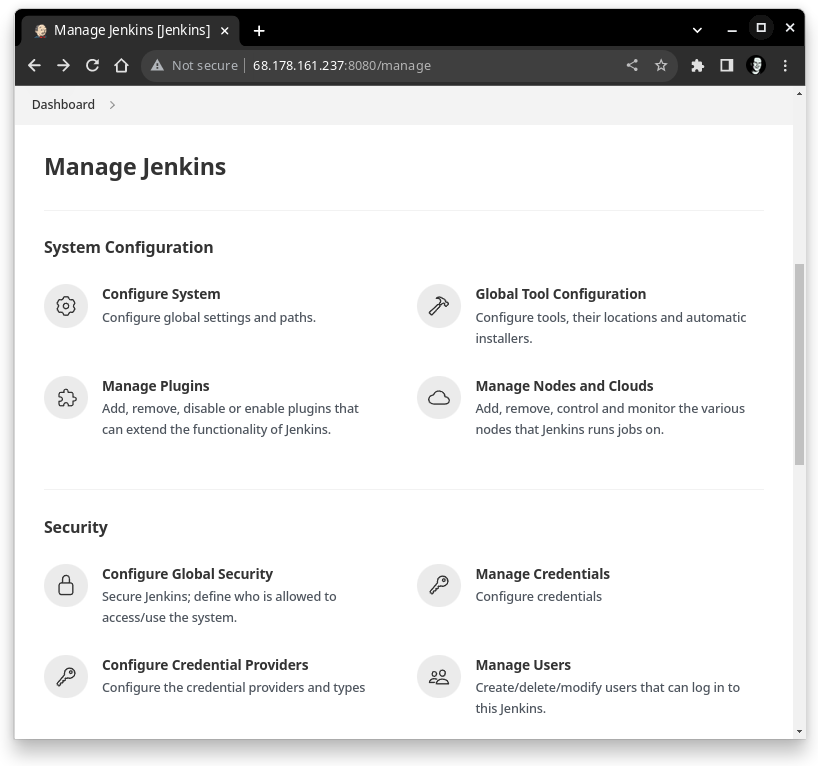This screenshot has height=766, width=818.
Task: Open a new browser tab
Action: pos(259,30)
